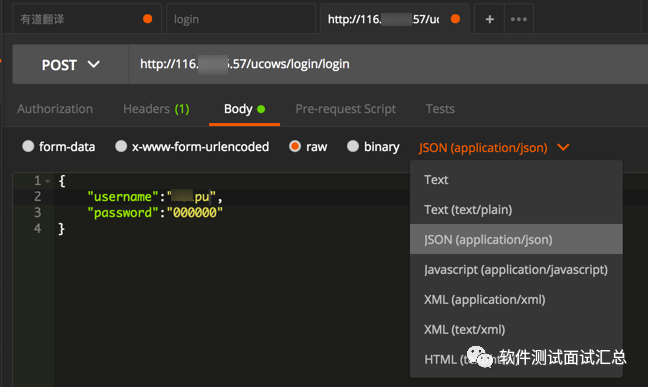Select the form-data radio button

(x=28, y=146)
